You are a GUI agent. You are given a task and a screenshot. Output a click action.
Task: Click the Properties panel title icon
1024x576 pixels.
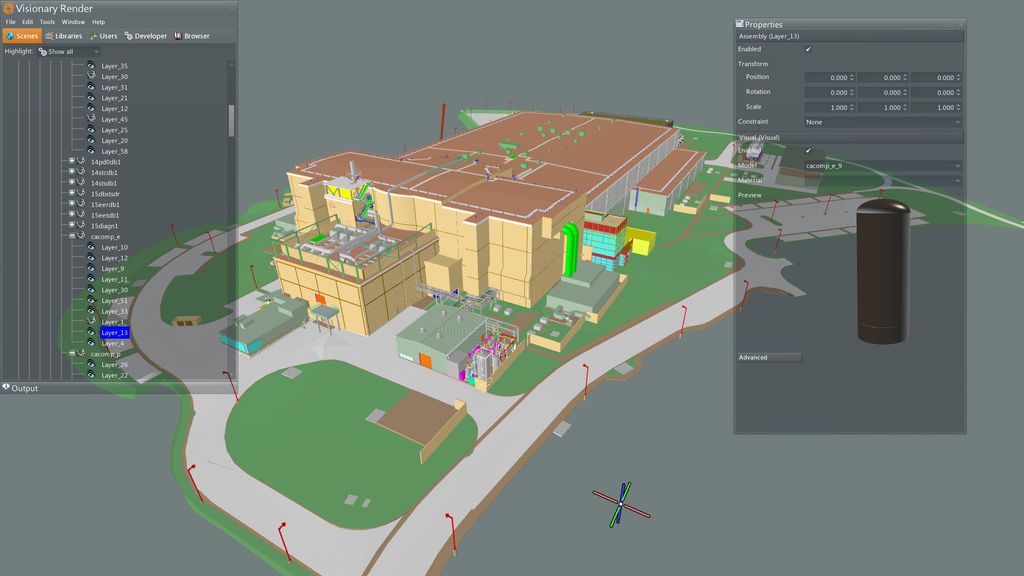point(739,24)
